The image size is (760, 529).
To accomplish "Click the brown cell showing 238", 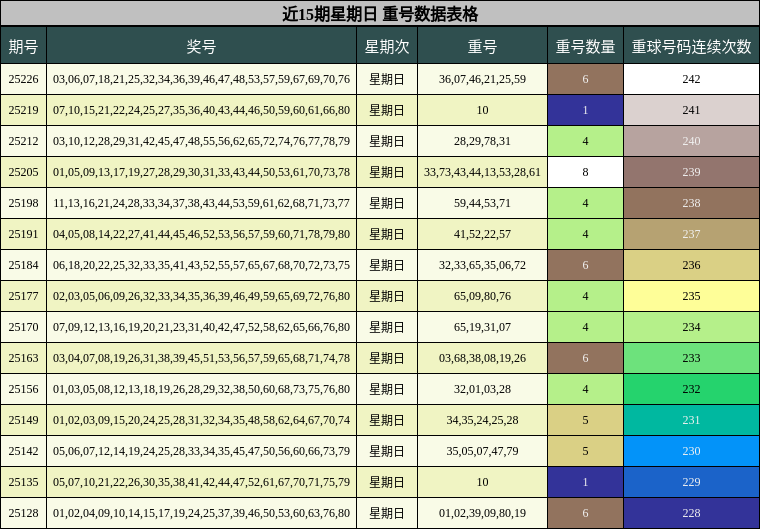I will 692,203.
